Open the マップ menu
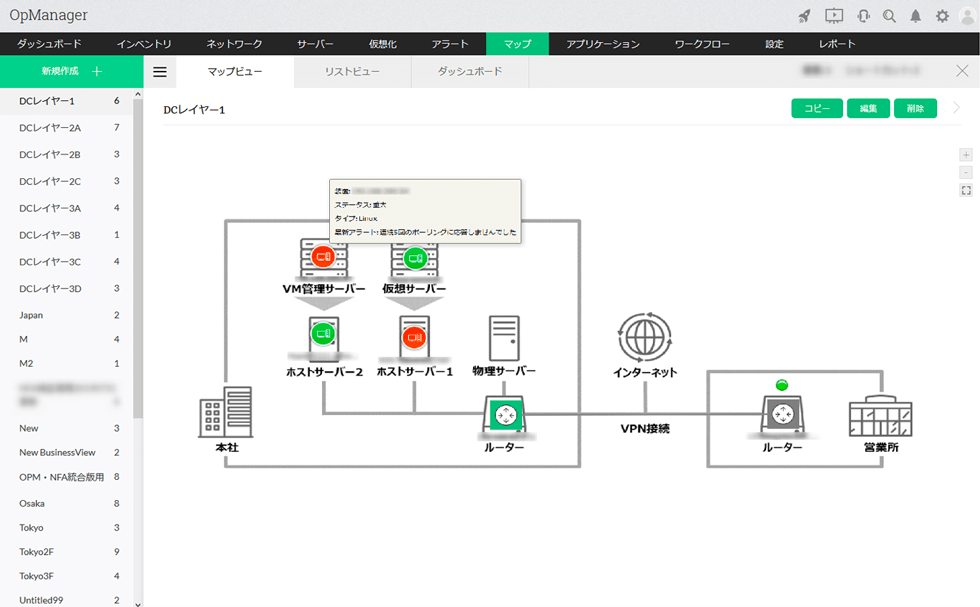The width and height of the screenshot is (980, 607). click(518, 44)
